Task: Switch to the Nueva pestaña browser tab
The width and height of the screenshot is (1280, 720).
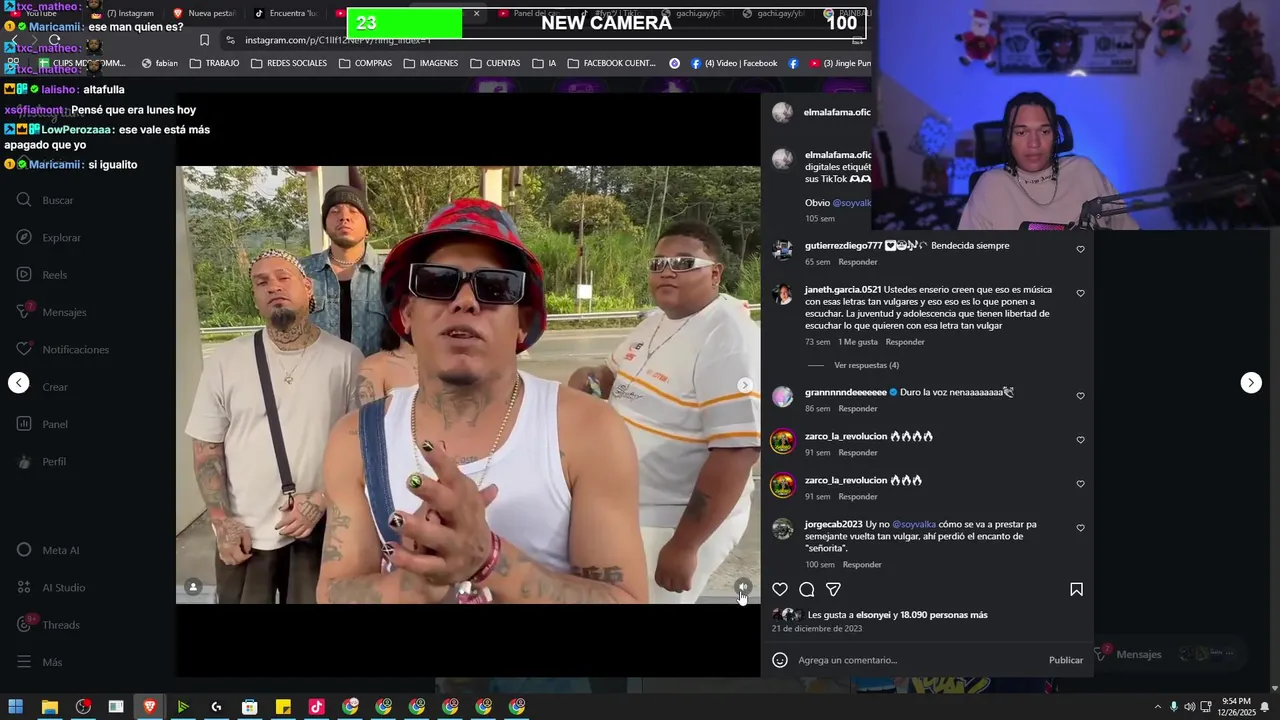Action: point(205,13)
